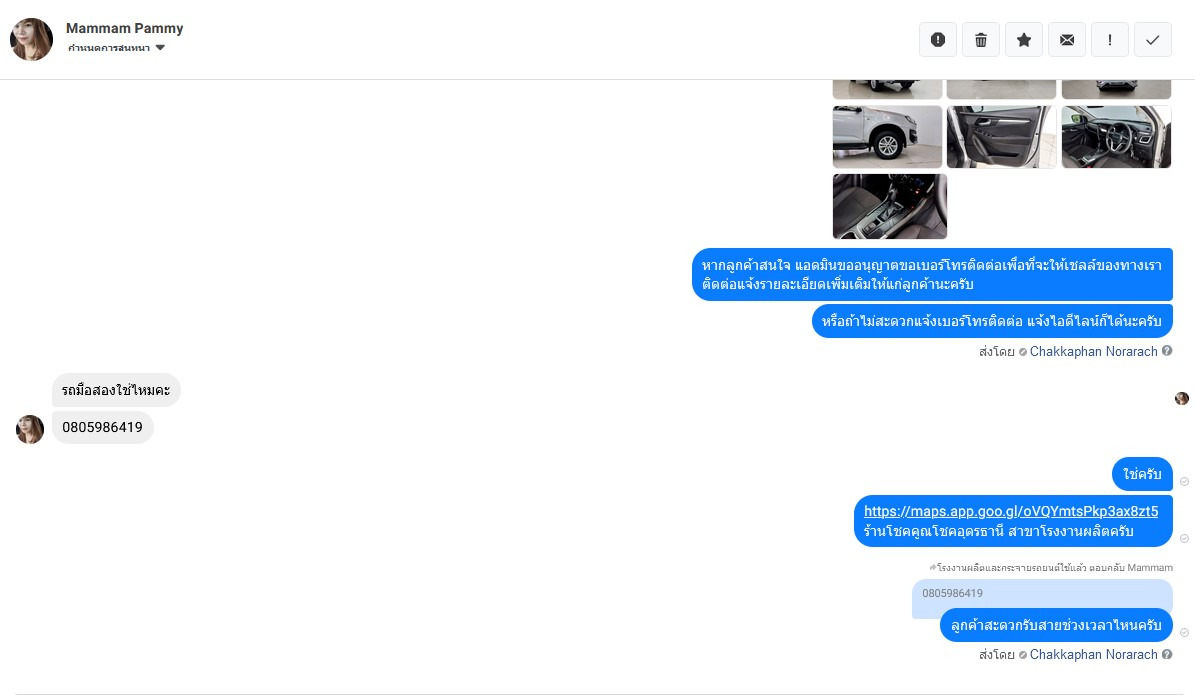Flag conversation with plain exclamation icon
The height and width of the screenshot is (695, 1195).
[x=1110, y=40]
